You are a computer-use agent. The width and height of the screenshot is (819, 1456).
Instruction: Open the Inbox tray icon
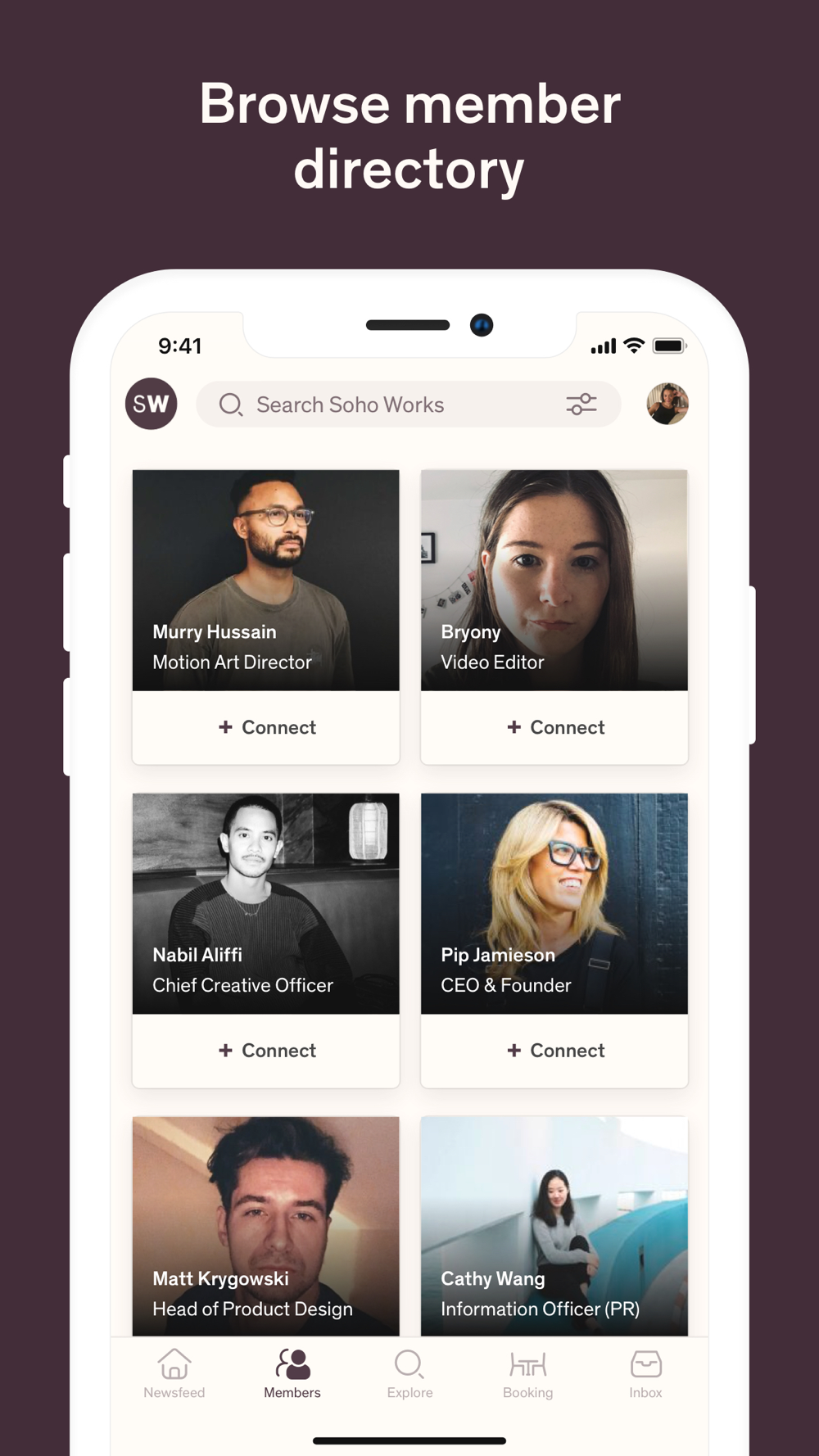point(646,1364)
